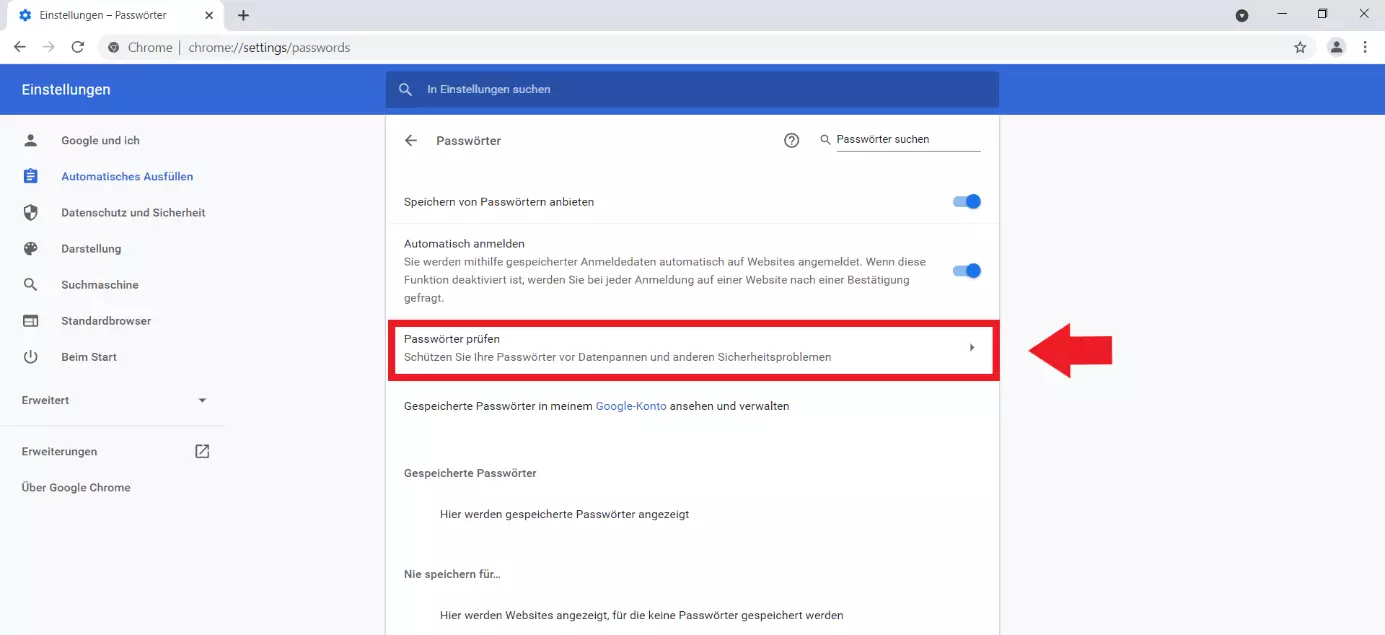Go back from Passwörter using arrow
This screenshot has width=1385, height=635.
tap(411, 141)
